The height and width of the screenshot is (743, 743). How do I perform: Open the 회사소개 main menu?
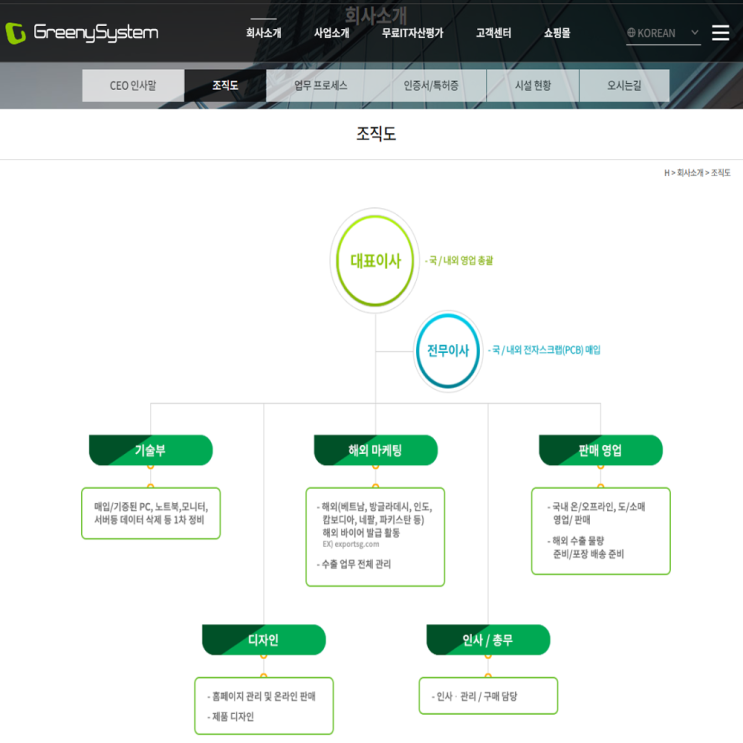coord(263,33)
